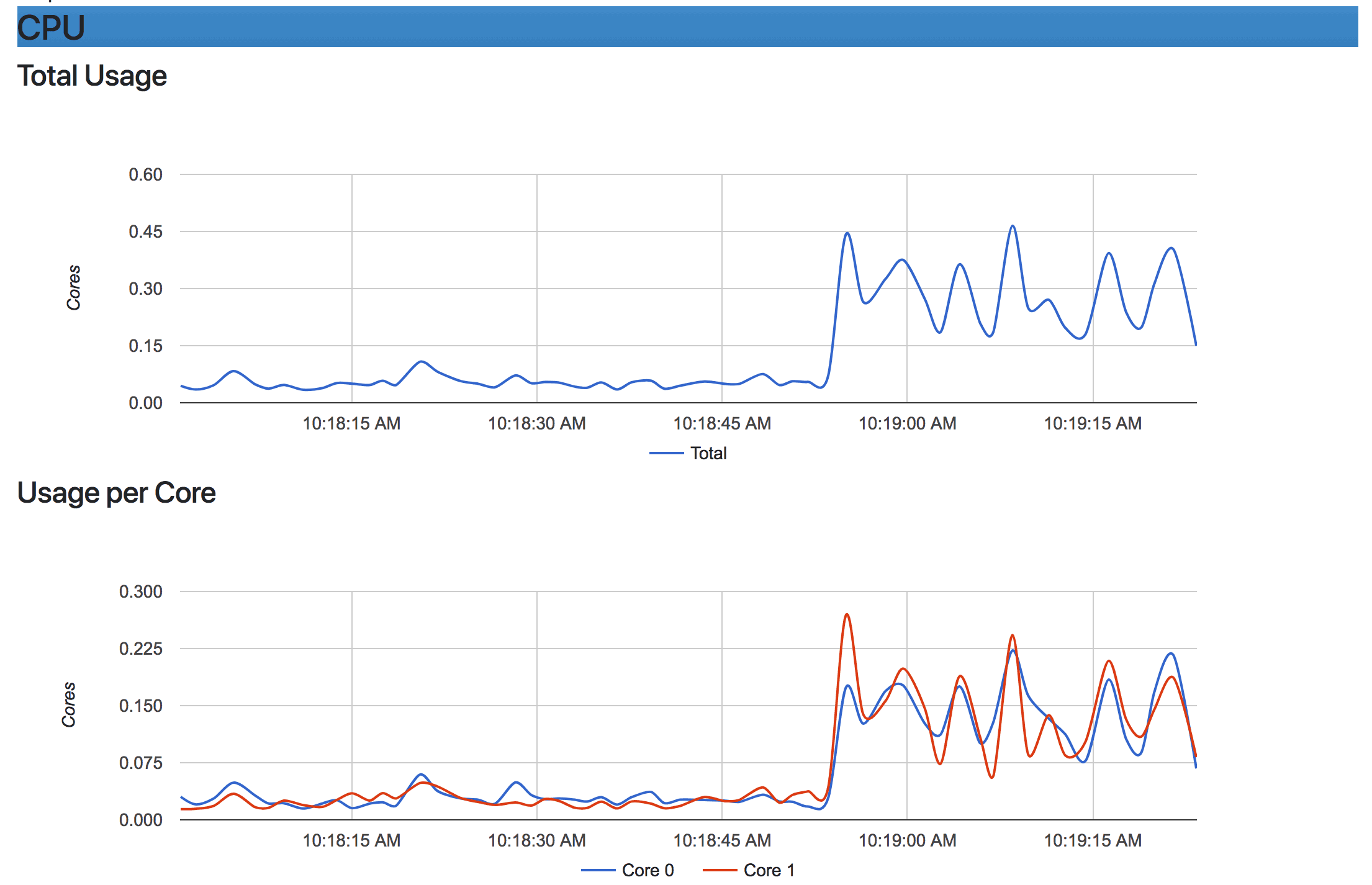1372x885 pixels.
Task: Toggle the Core 1 legend entry
Action: click(769, 871)
